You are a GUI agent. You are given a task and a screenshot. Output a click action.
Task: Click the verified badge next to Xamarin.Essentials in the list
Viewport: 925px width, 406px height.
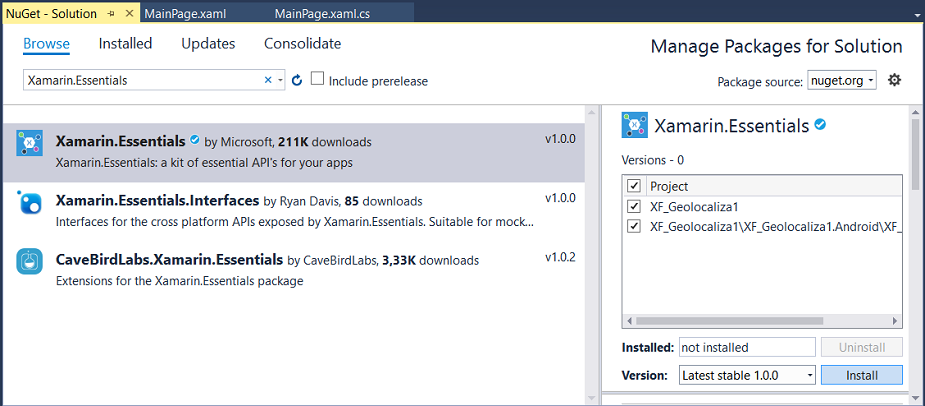pos(195,140)
